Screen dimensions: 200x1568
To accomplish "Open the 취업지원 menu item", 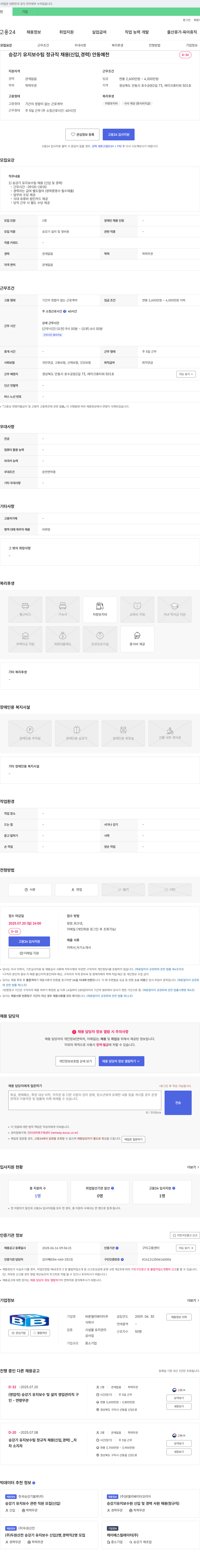I will tap(66, 32).
